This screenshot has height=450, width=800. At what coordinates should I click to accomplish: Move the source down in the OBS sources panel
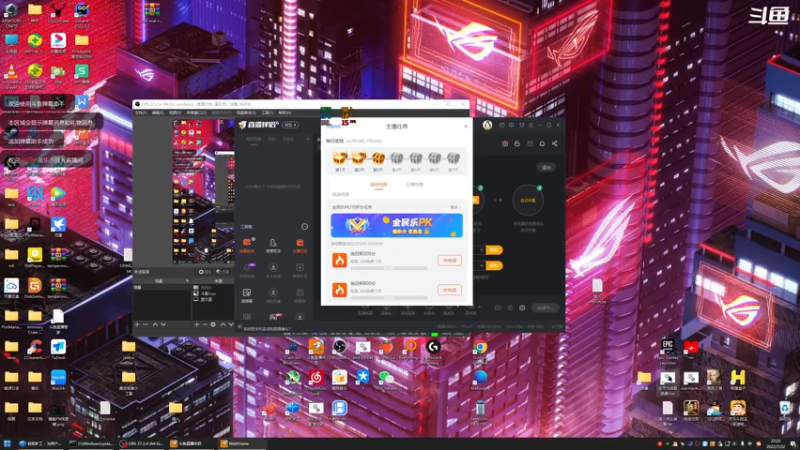[231, 324]
